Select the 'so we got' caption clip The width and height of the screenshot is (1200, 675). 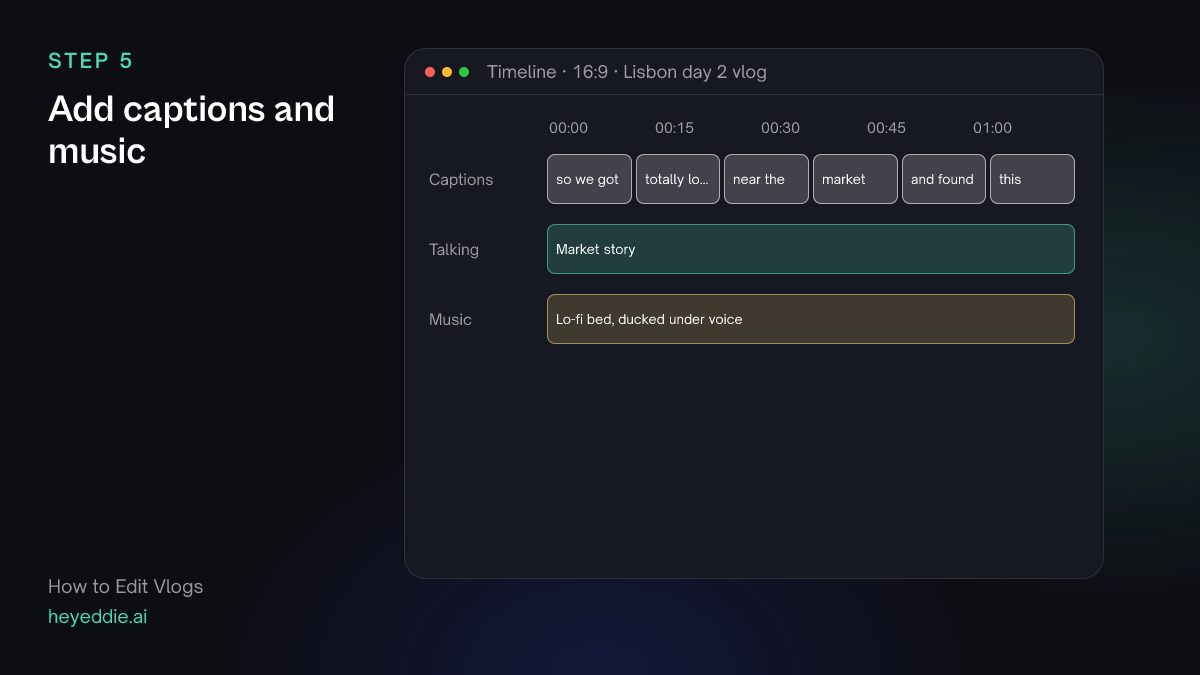pyautogui.click(x=589, y=179)
